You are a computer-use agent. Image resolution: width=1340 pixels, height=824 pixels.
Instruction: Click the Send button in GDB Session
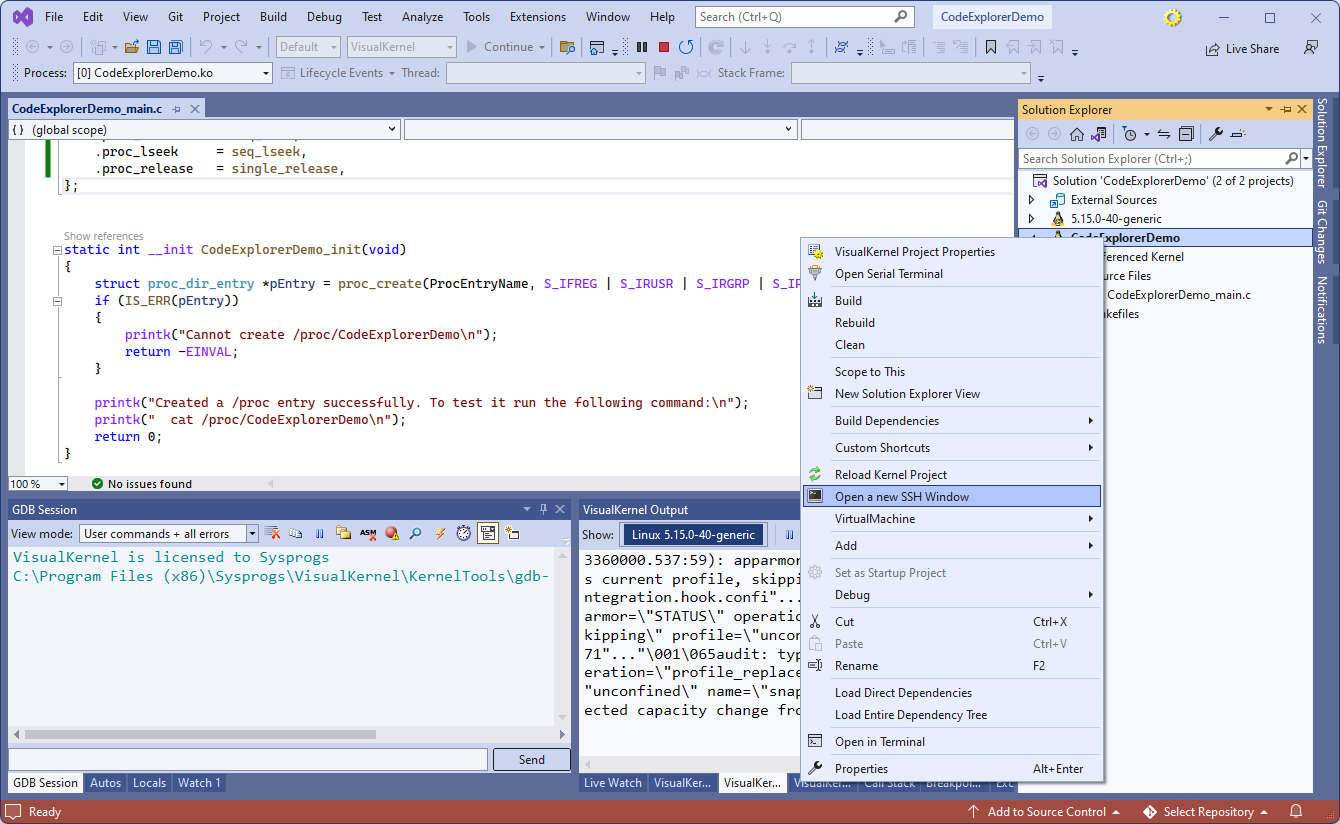coord(532,760)
